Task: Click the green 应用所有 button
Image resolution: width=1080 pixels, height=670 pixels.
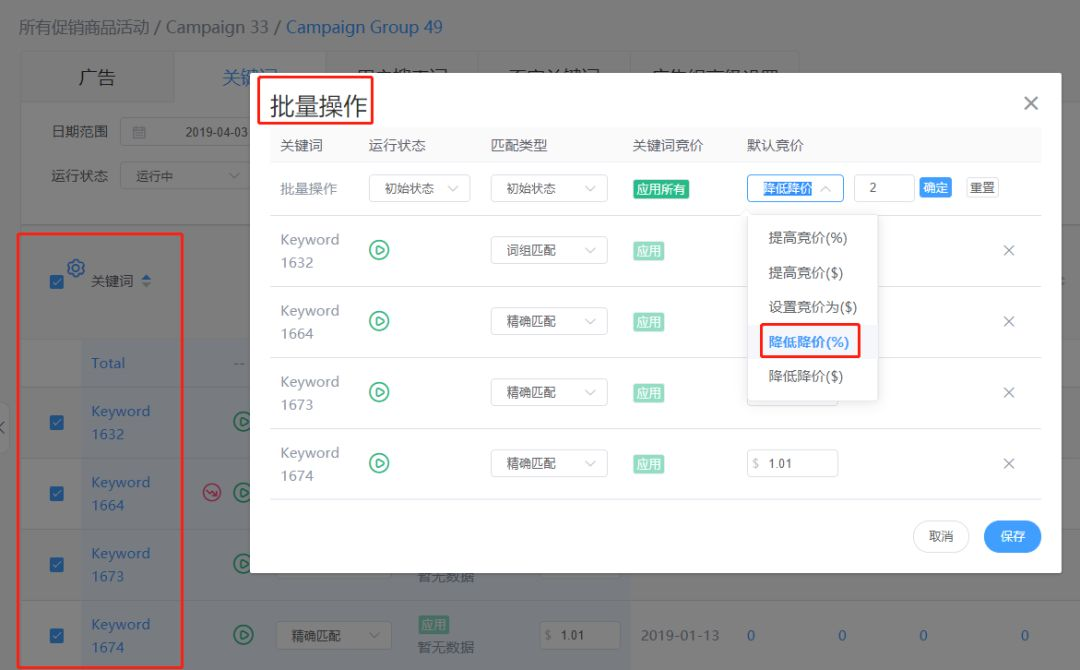Action: (660, 189)
